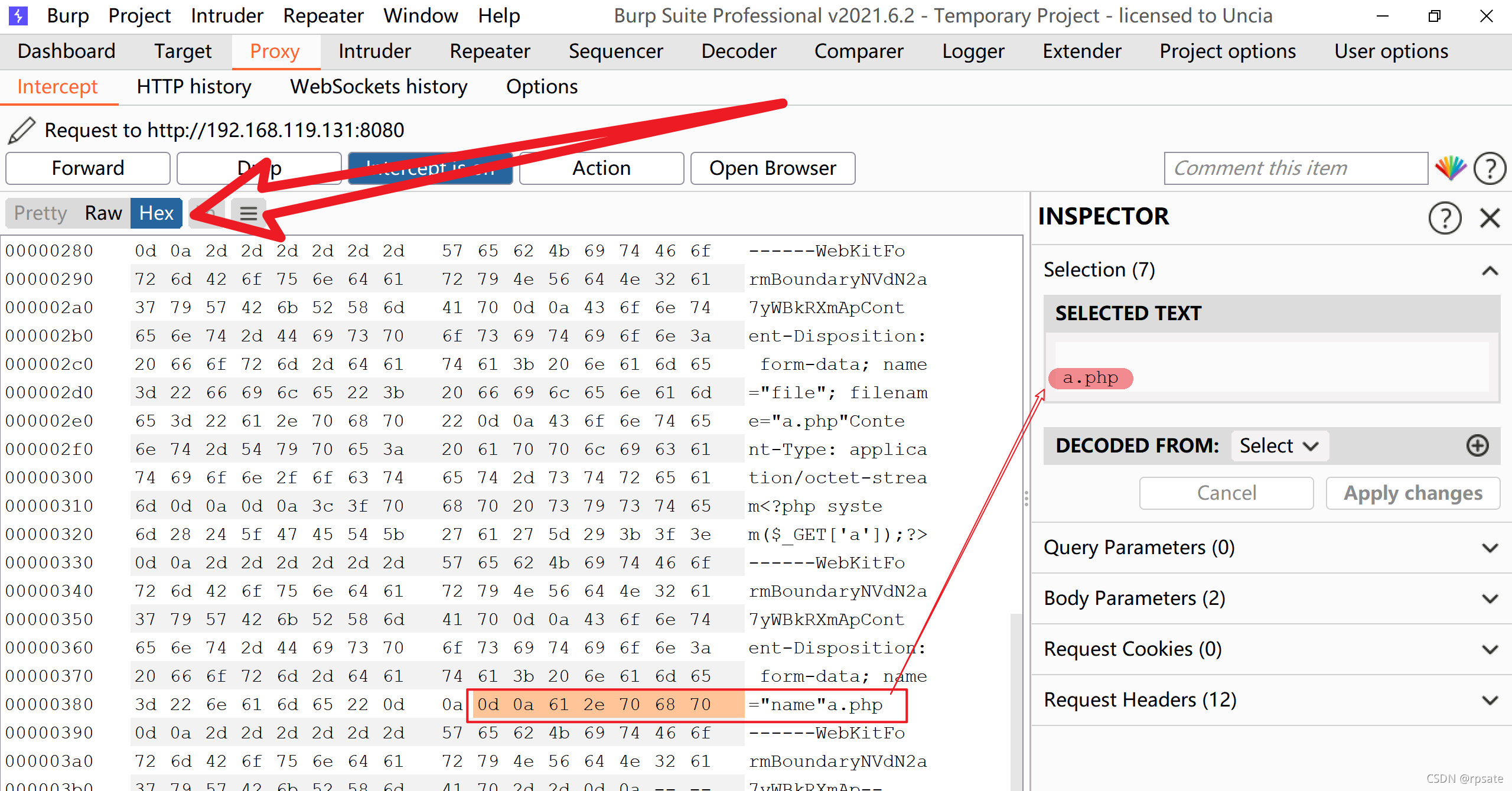Click Apply changes in Inspector

pyautogui.click(x=1413, y=493)
